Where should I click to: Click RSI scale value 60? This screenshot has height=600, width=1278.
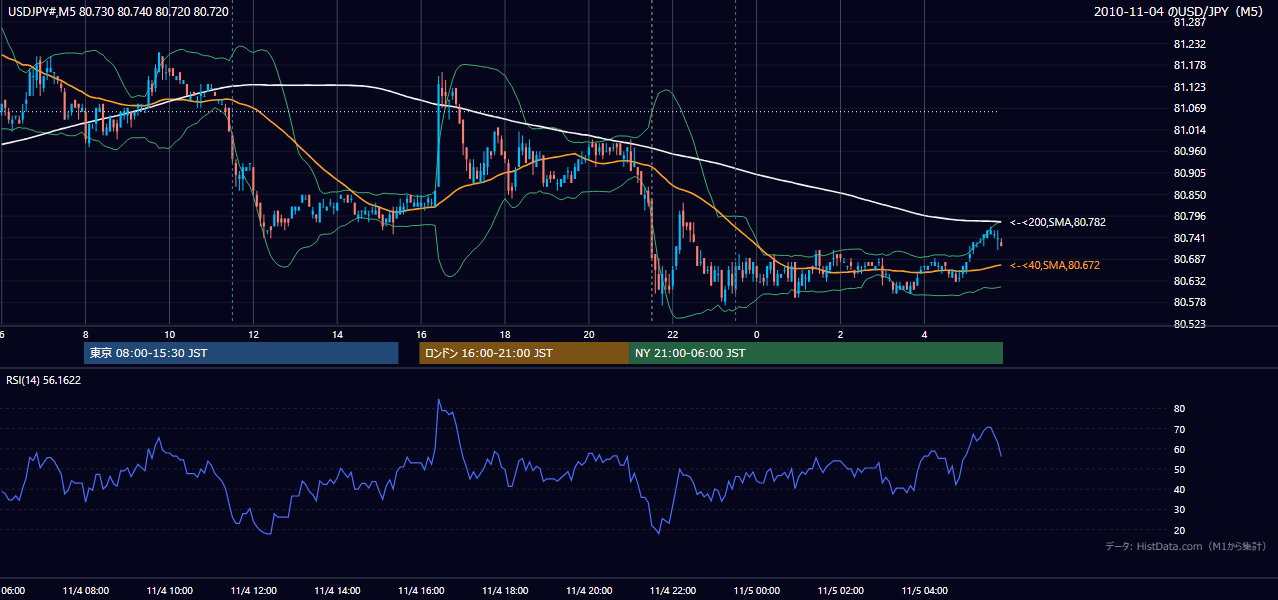pyautogui.click(x=1179, y=449)
